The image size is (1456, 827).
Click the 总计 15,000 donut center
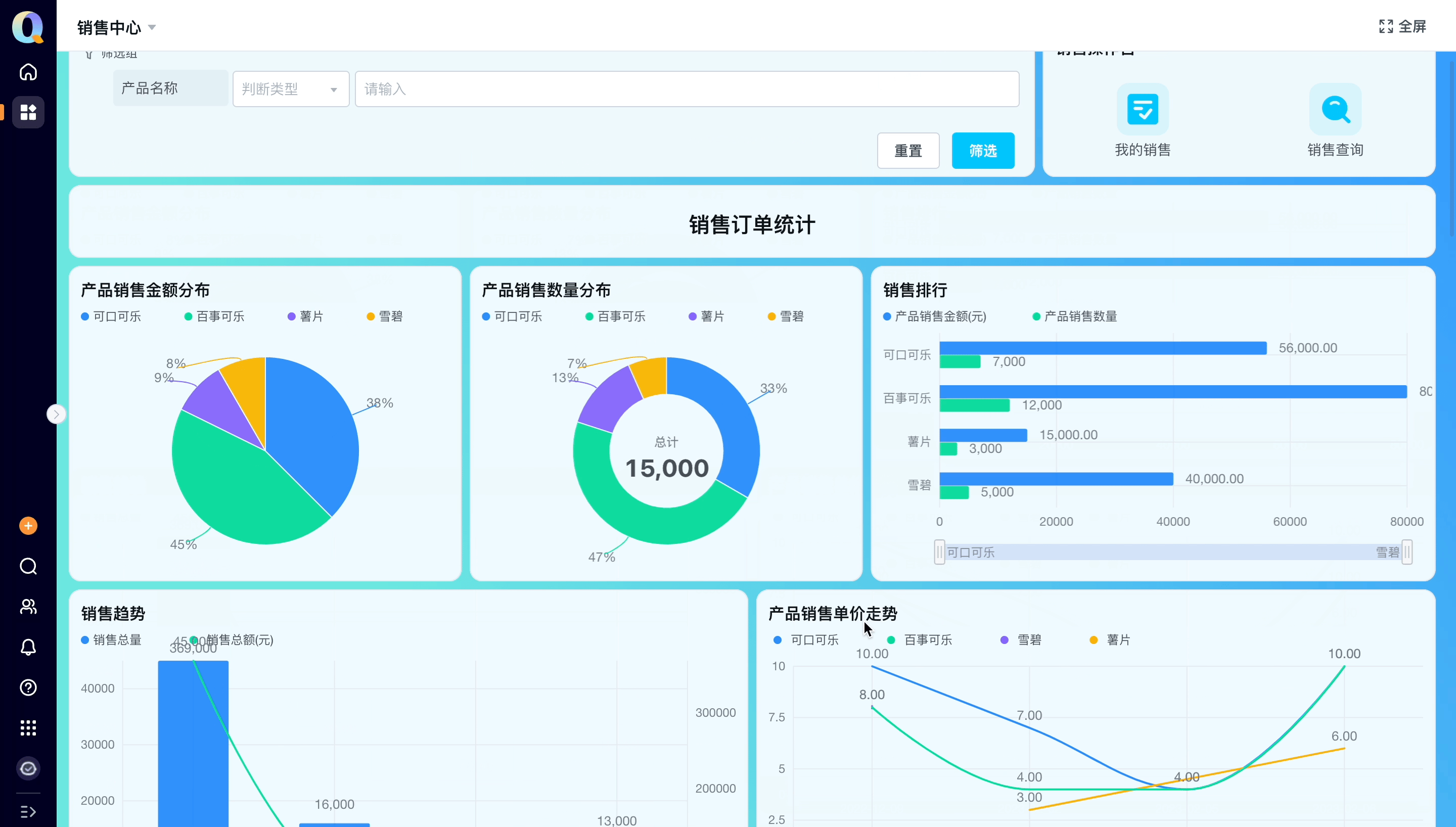coord(667,458)
